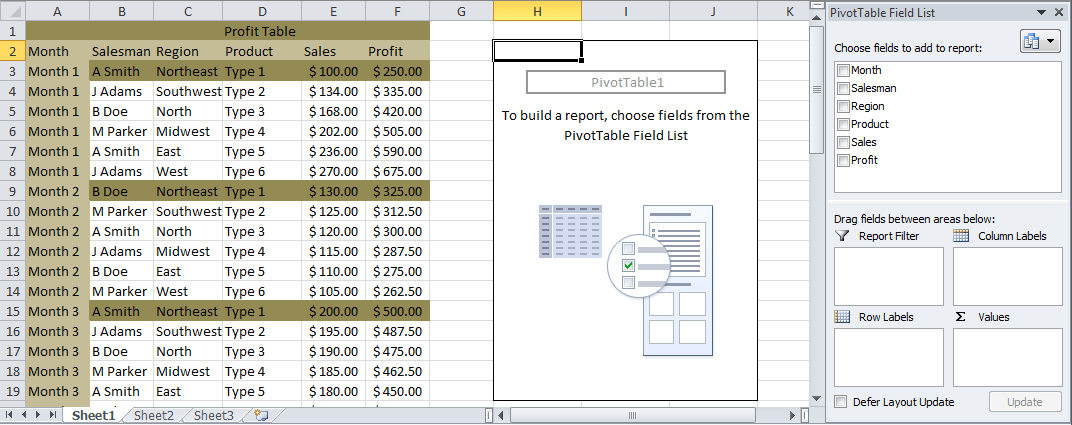
Task: Open the PivotTable Field List pane options arrow
Action: (1041, 12)
